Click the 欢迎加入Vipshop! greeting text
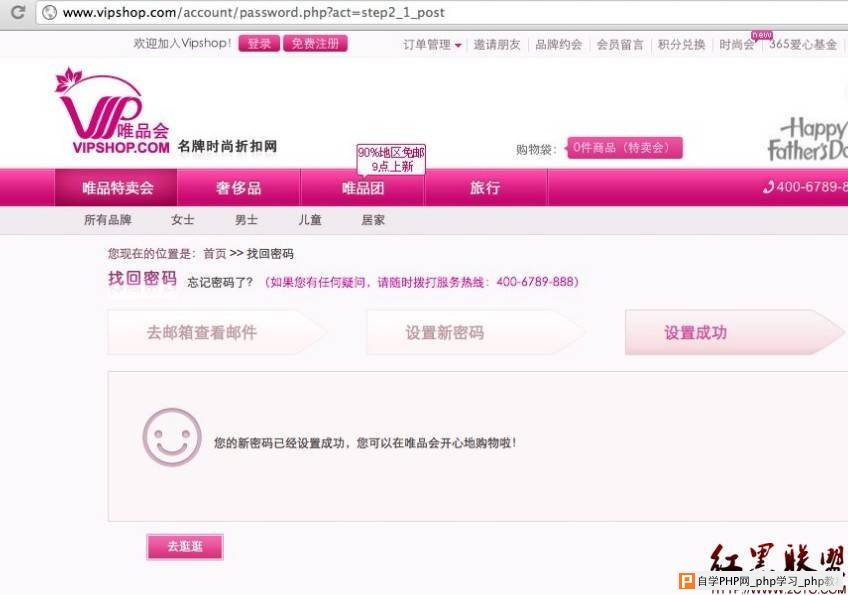The image size is (848, 595). [182, 43]
